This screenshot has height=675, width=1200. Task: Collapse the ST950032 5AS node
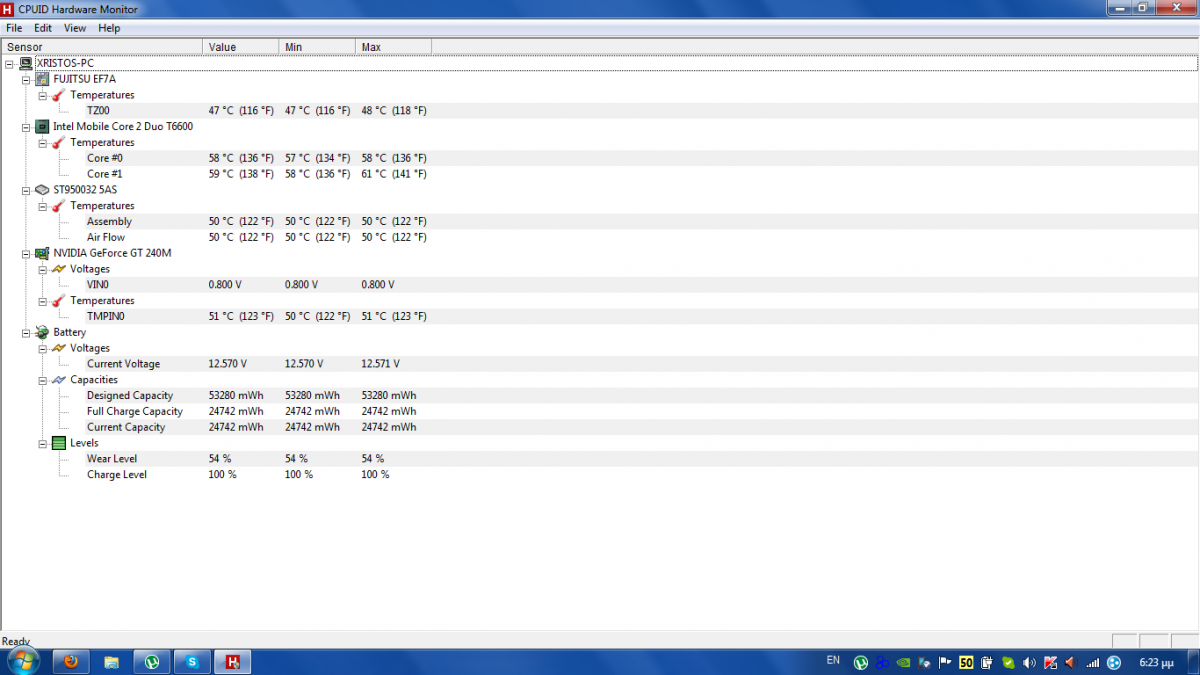tap(27, 190)
